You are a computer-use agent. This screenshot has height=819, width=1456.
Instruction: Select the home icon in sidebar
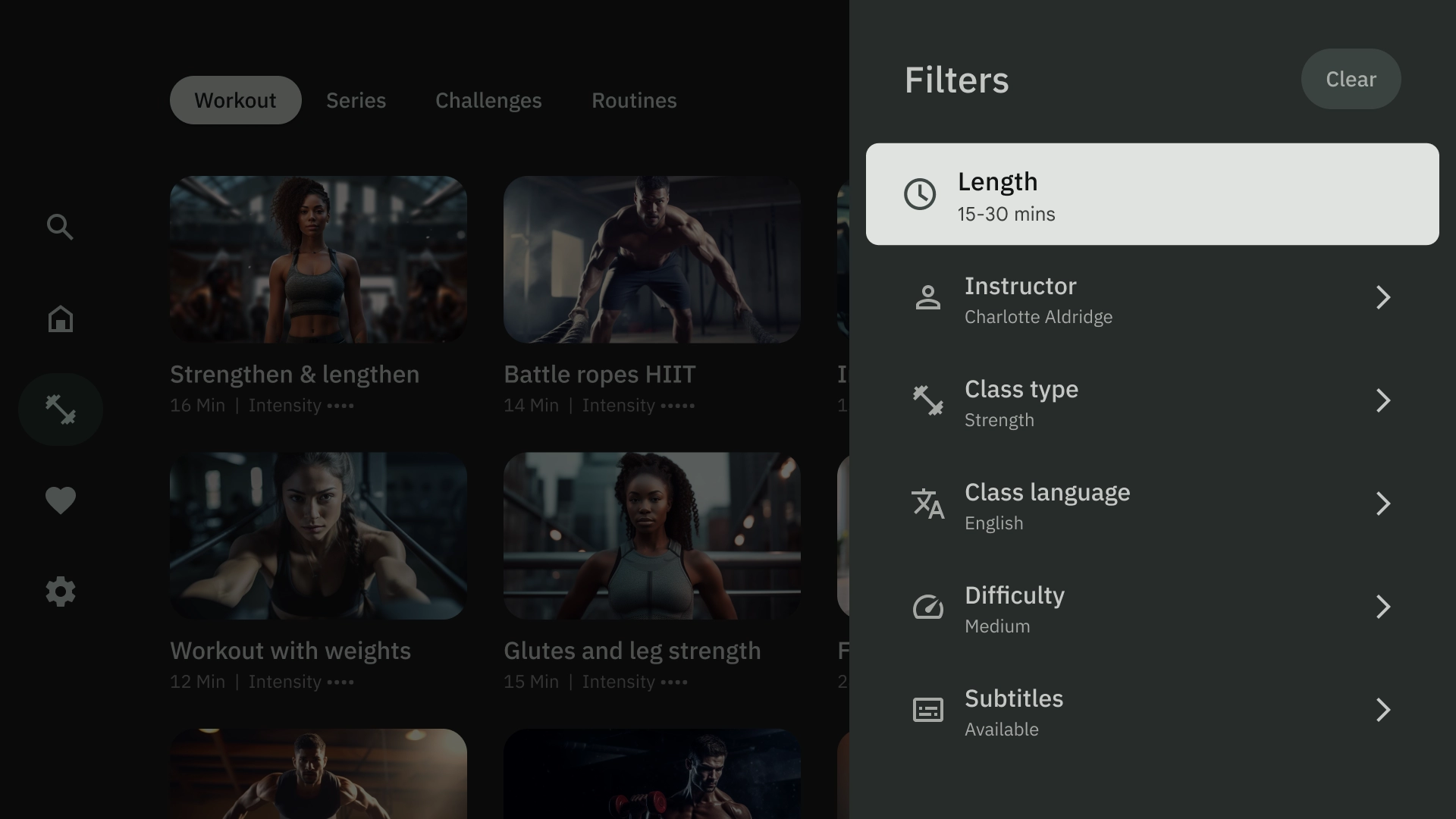pos(60,318)
